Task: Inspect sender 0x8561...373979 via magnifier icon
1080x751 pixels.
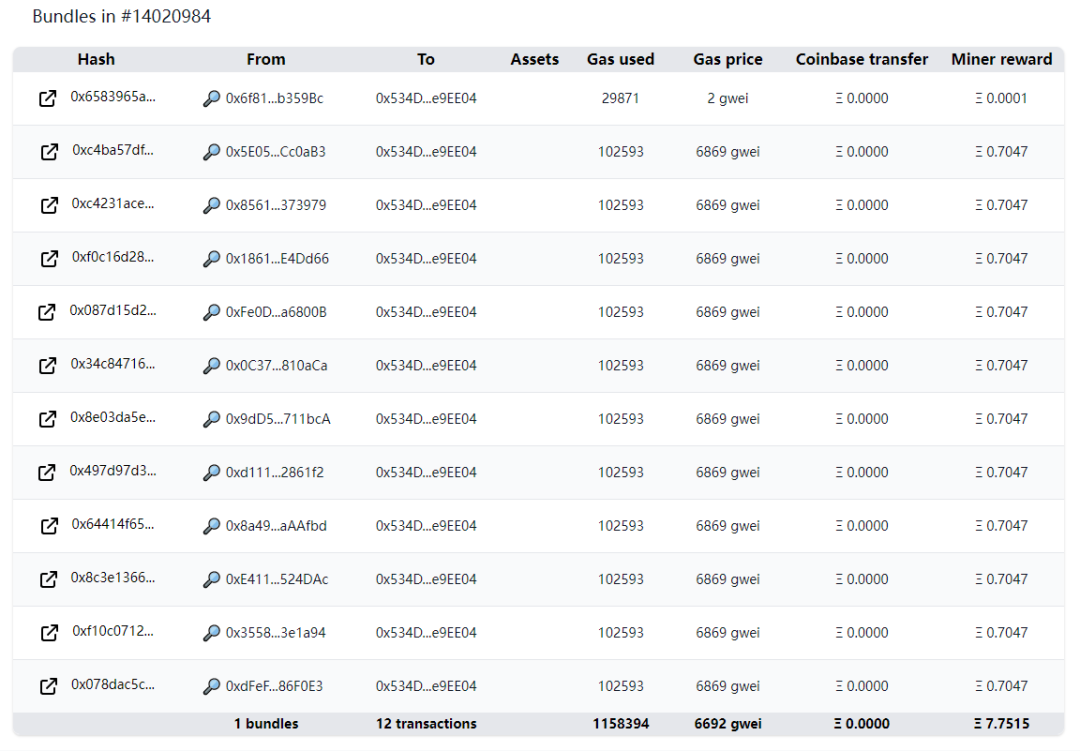Action: point(211,205)
